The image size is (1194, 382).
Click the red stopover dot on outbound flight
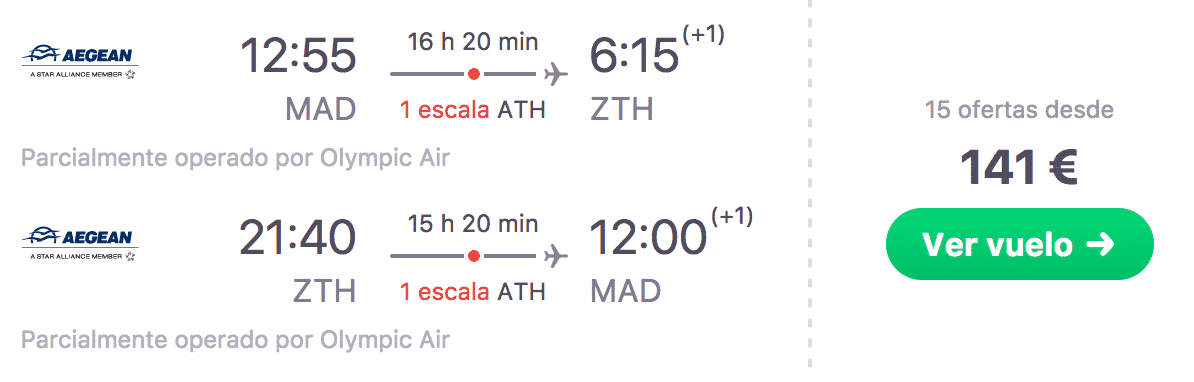click(474, 75)
